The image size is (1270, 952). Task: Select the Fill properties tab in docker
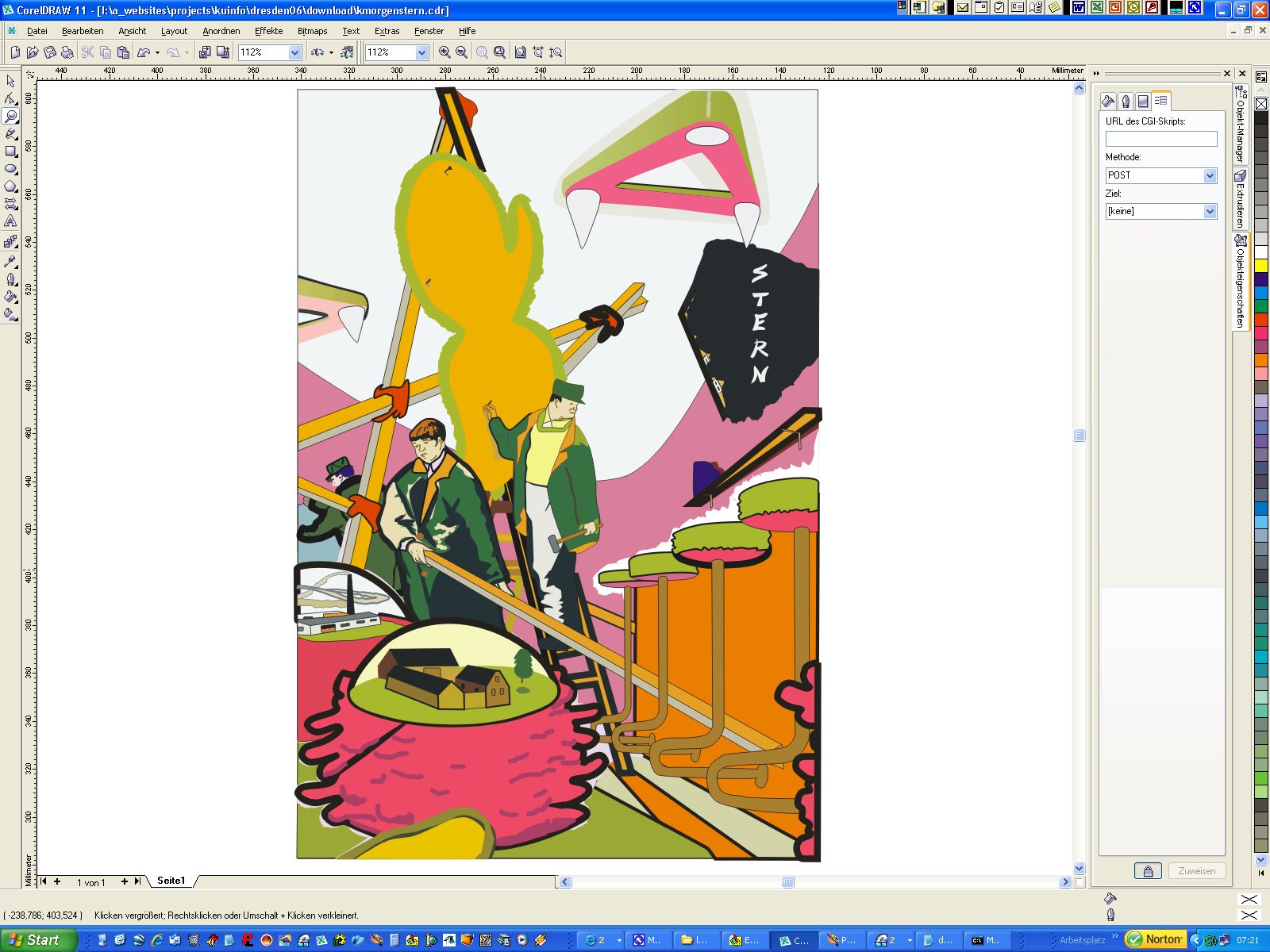click(x=1108, y=101)
